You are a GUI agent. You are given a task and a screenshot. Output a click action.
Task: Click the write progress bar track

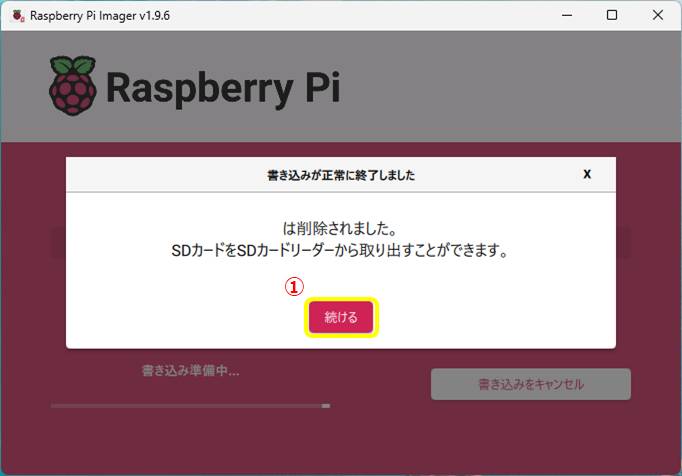click(191, 406)
